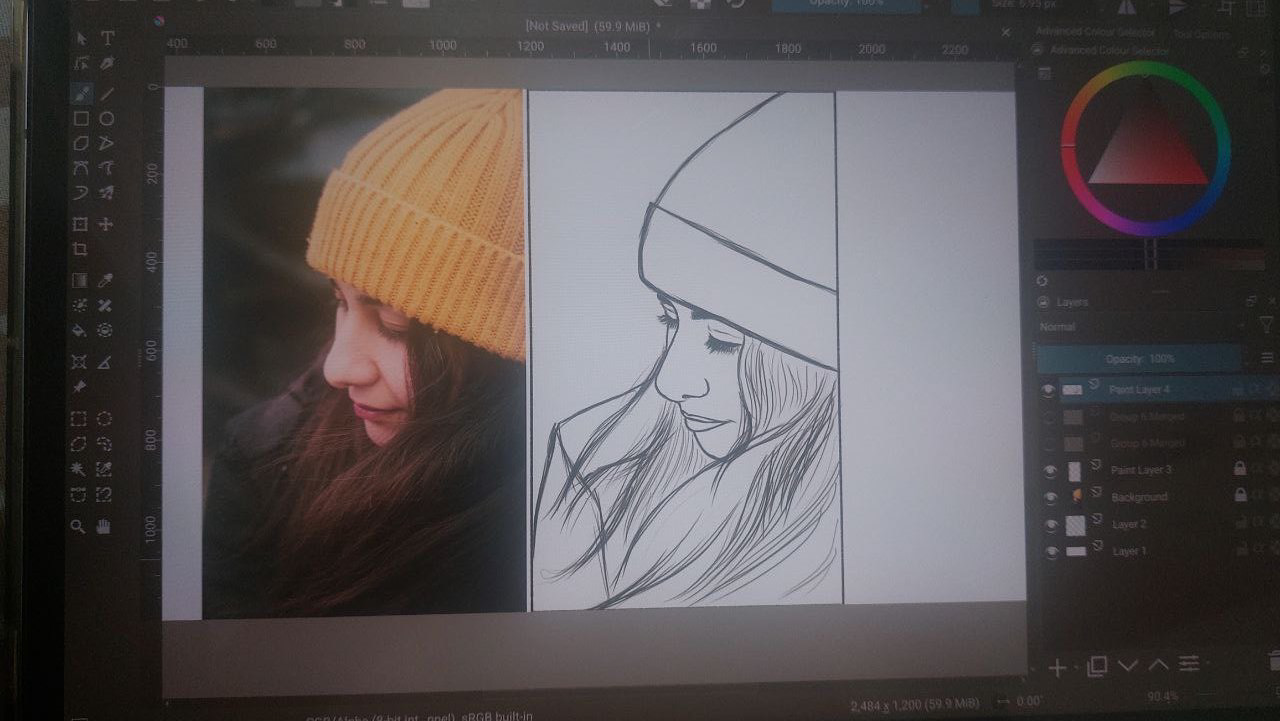Select the Line tool
This screenshot has height=721, width=1280.
coord(107,93)
